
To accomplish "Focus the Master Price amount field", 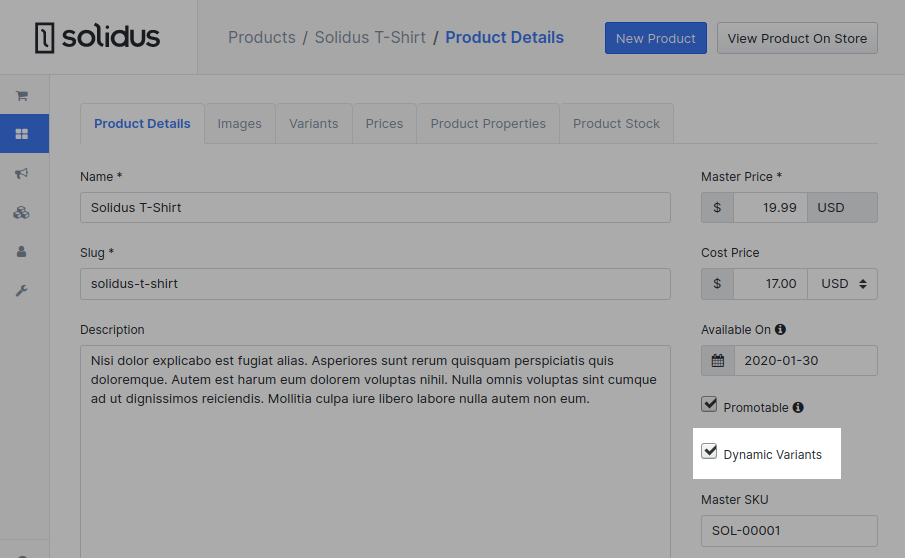I will pyautogui.click(x=771, y=208).
